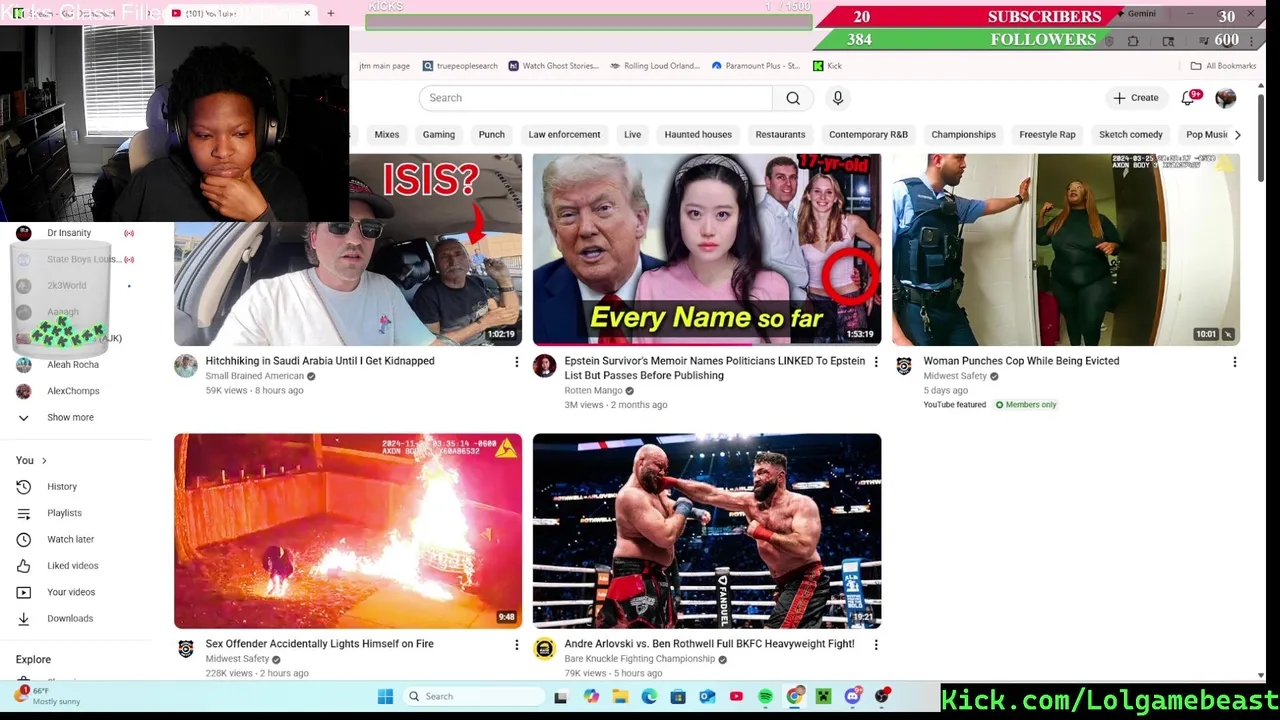Open the All Bookmarks folder
This screenshot has height=720, width=1280.
point(1222,66)
